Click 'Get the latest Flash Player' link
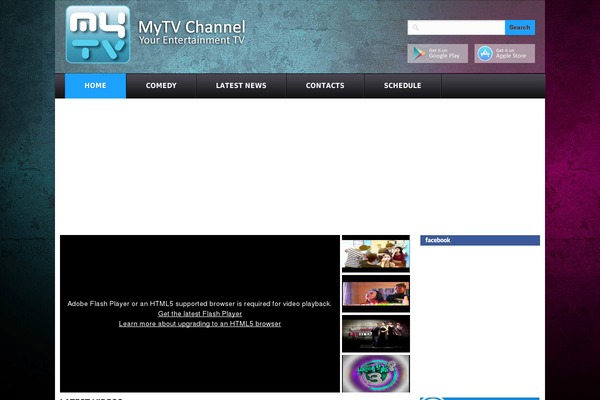Image resolution: width=600 pixels, height=400 pixels. (x=200, y=314)
